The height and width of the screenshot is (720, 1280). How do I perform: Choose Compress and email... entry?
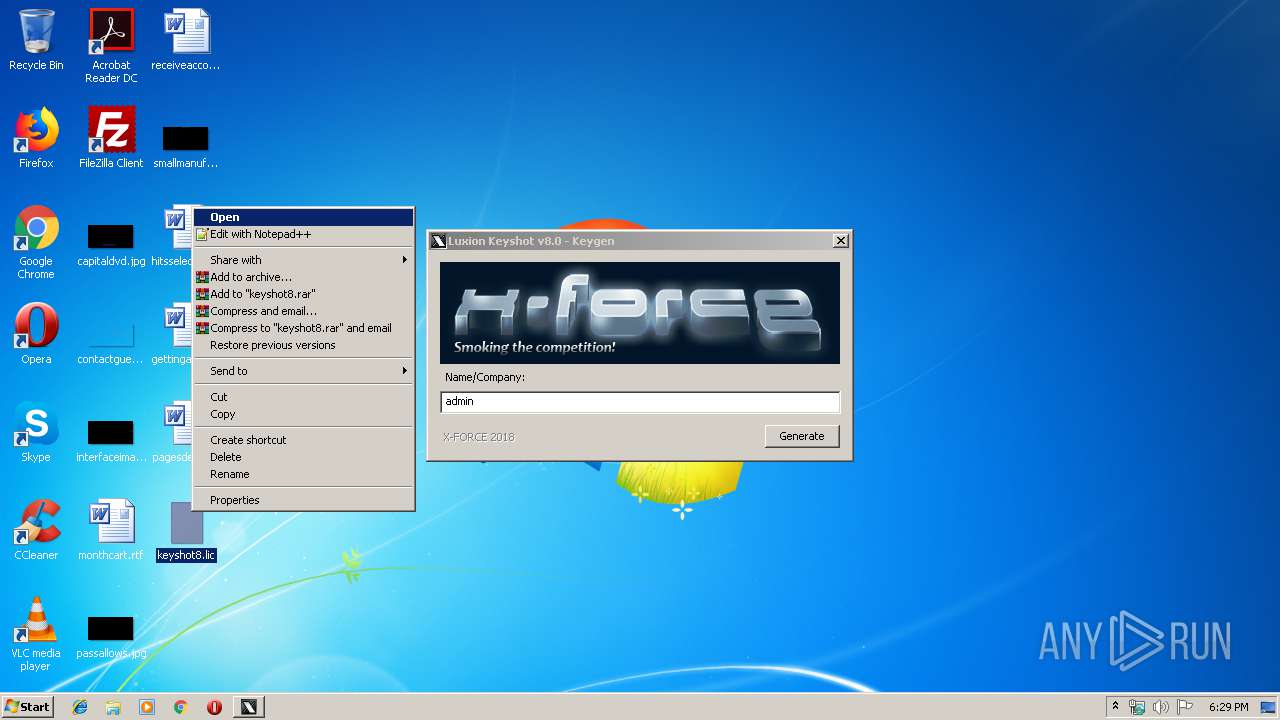click(x=304, y=311)
